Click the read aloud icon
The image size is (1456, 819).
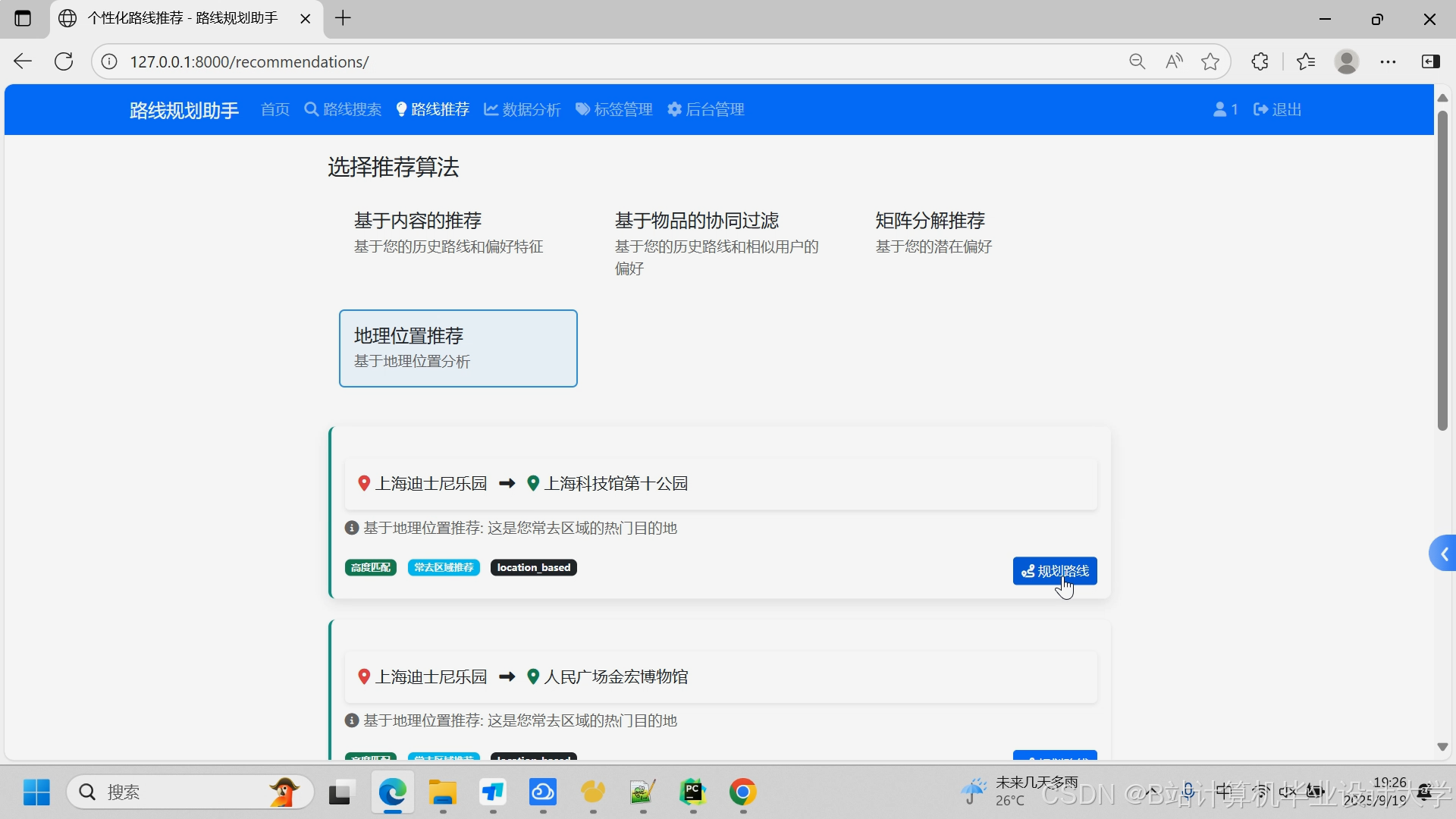pyautogui.click(x=1174, y=61)
